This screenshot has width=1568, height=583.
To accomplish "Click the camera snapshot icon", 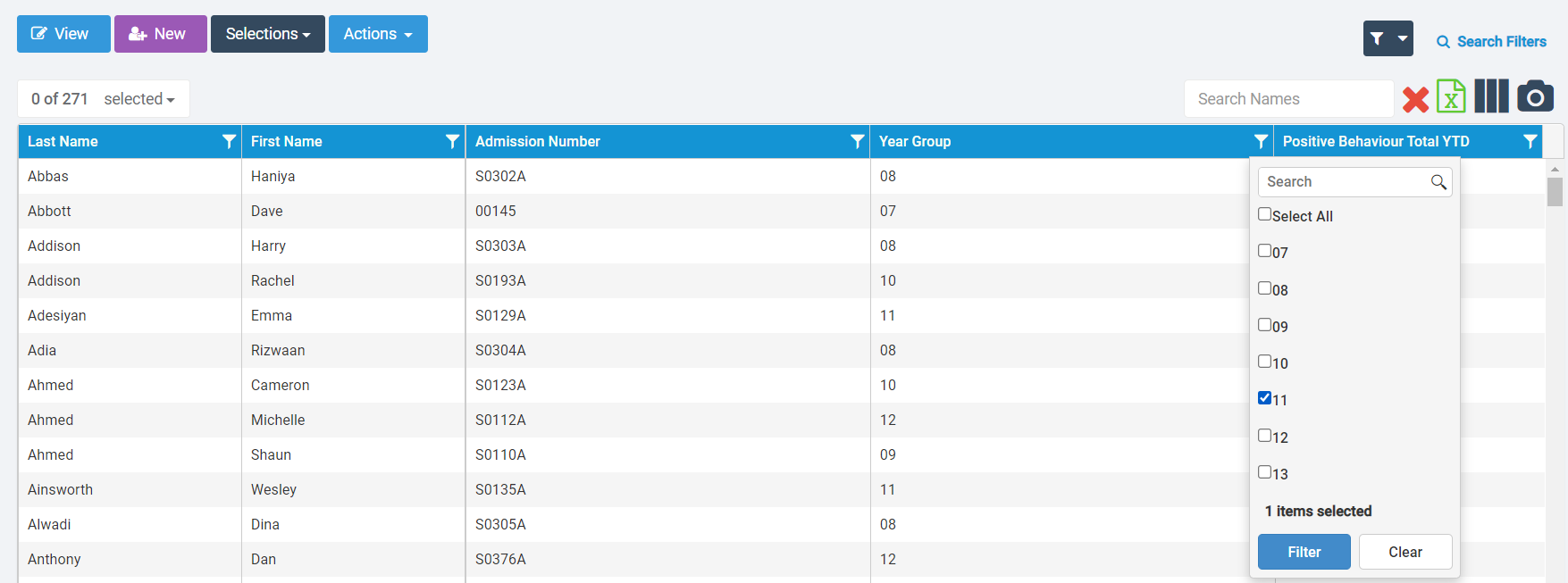I will click(1535, 96).
